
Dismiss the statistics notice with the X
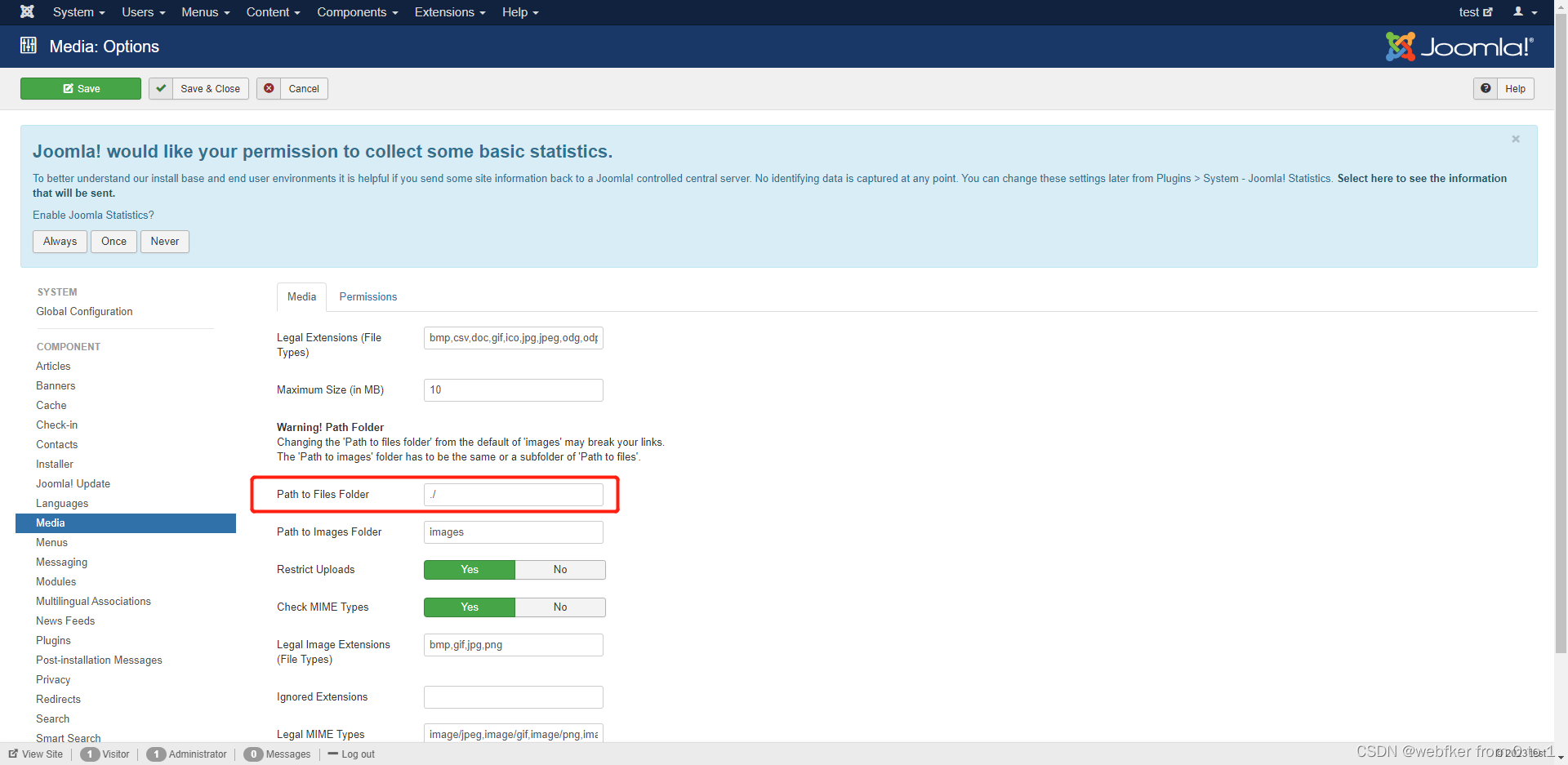click(1516, 139)
